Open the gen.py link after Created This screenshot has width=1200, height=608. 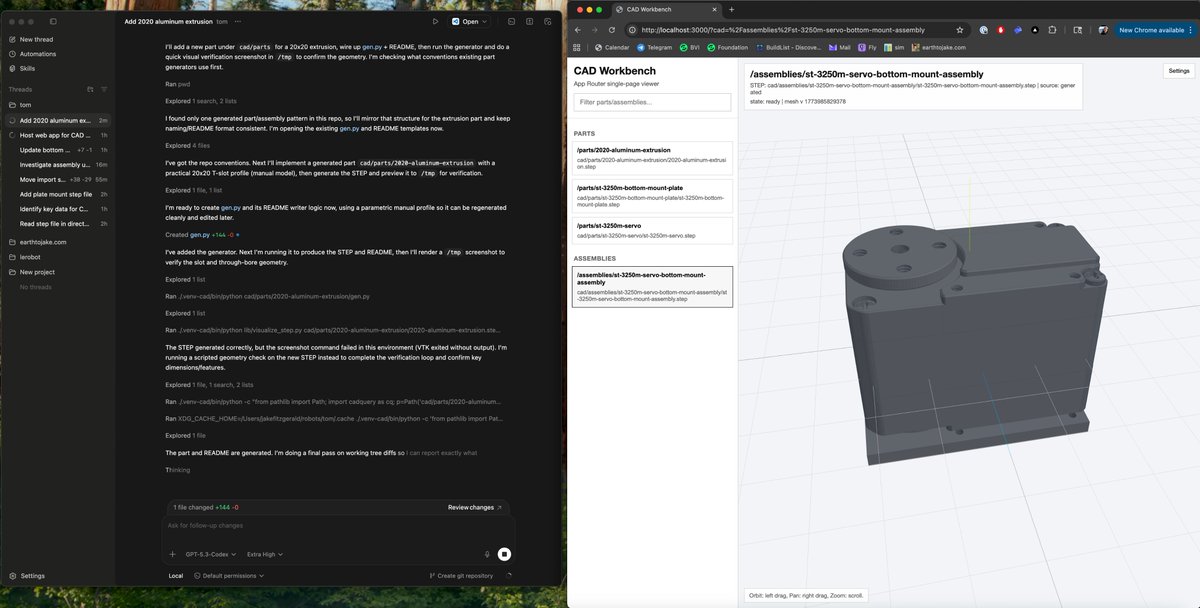(x=198, y=234)
